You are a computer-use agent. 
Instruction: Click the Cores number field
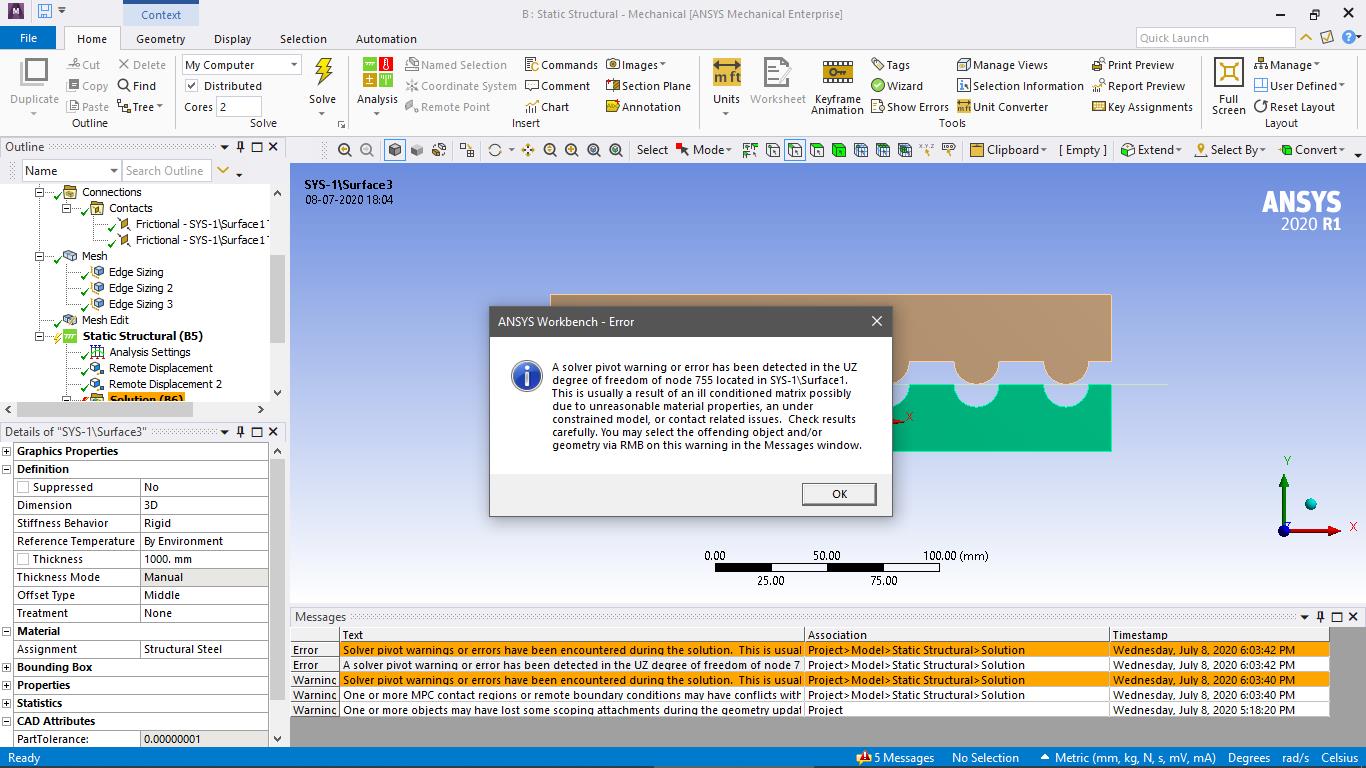pyautogui.click(x=238, y=107)
